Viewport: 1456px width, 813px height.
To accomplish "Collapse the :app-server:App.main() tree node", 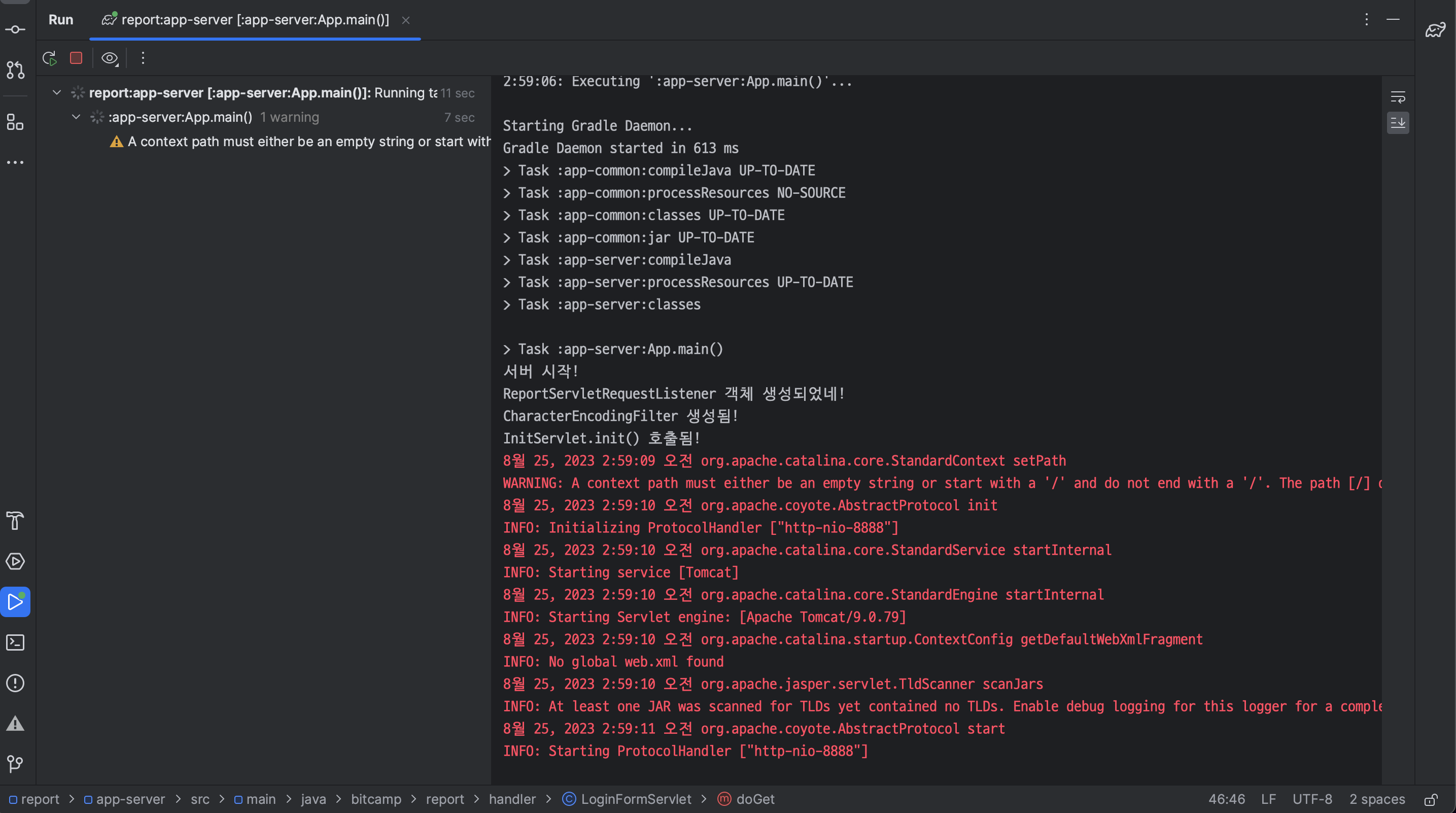I will pyautogui.click(x=76, y=117).
